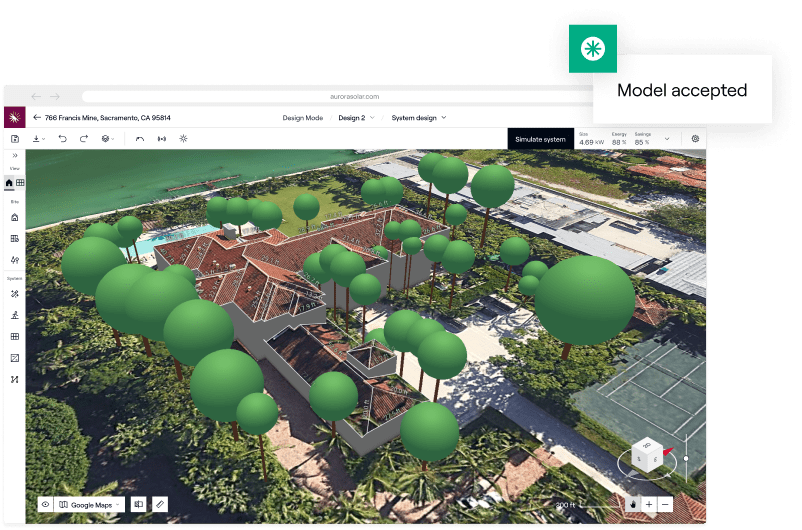
Task: Open the Google Maps imagery dropdown
Action: pos(91,505)
